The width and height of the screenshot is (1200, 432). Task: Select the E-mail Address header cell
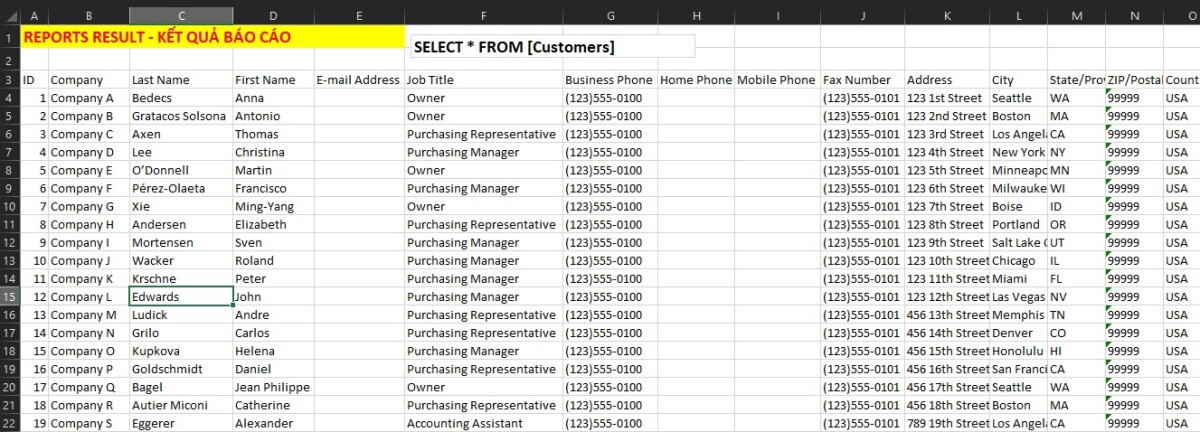point(359,80)
